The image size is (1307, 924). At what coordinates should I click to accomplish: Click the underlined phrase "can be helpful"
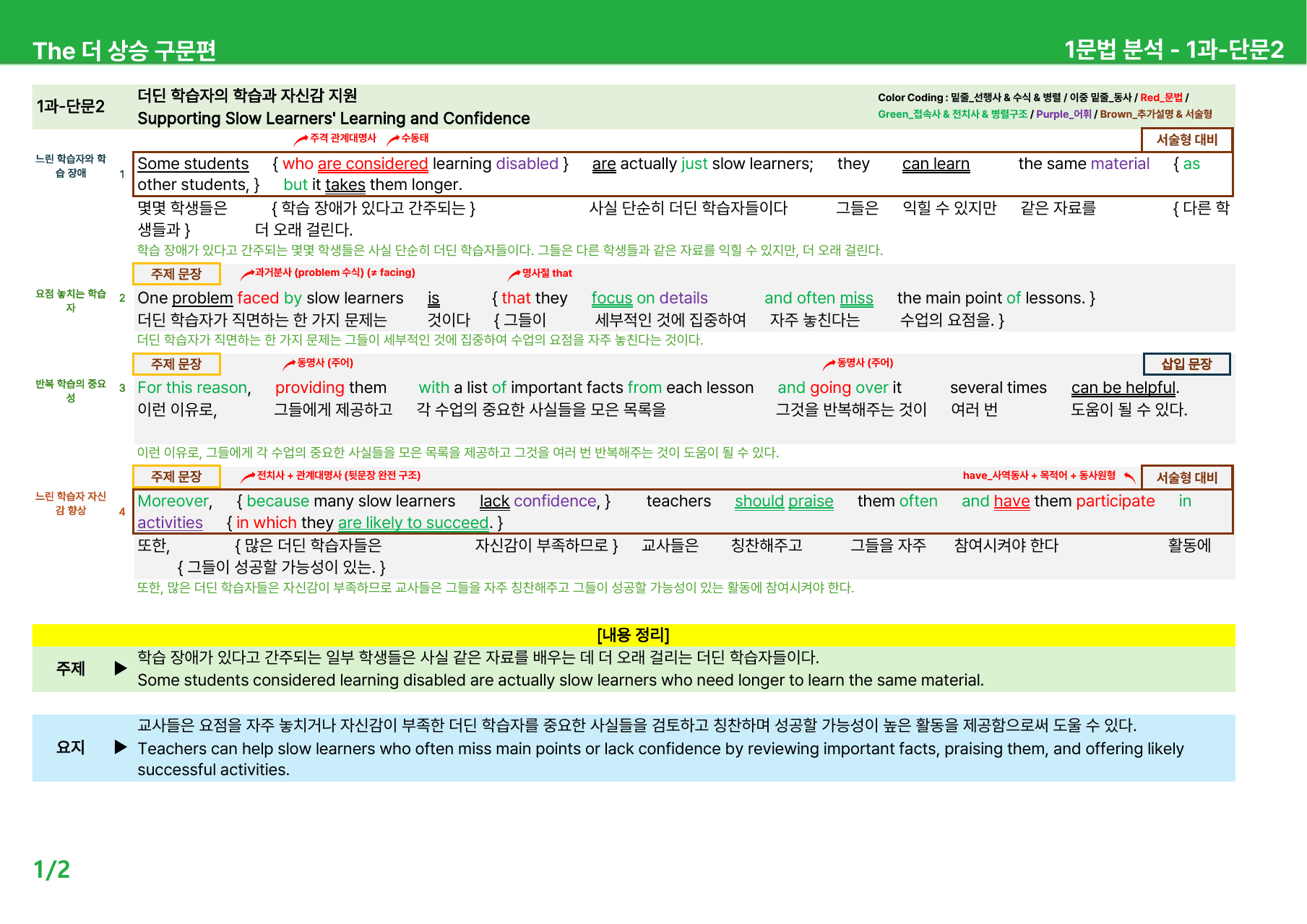(1123, 388)
